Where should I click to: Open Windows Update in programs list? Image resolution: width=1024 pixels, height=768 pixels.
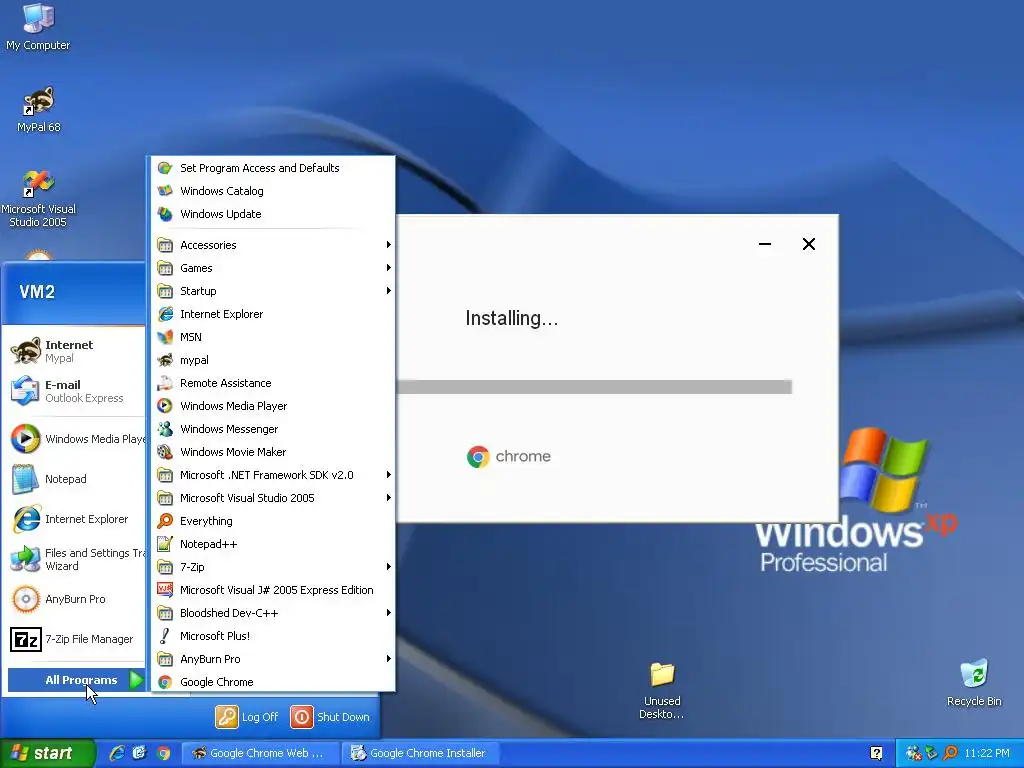(x=273, y=214)
